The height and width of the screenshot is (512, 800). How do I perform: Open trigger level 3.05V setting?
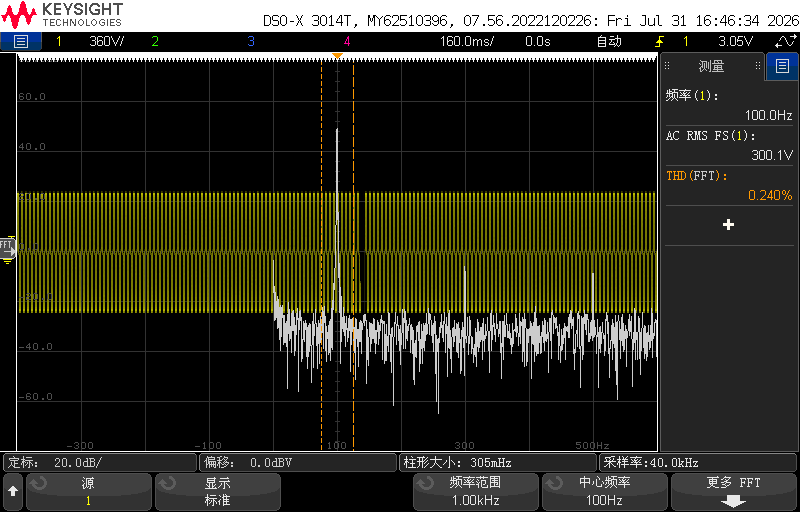pos(735,41)
